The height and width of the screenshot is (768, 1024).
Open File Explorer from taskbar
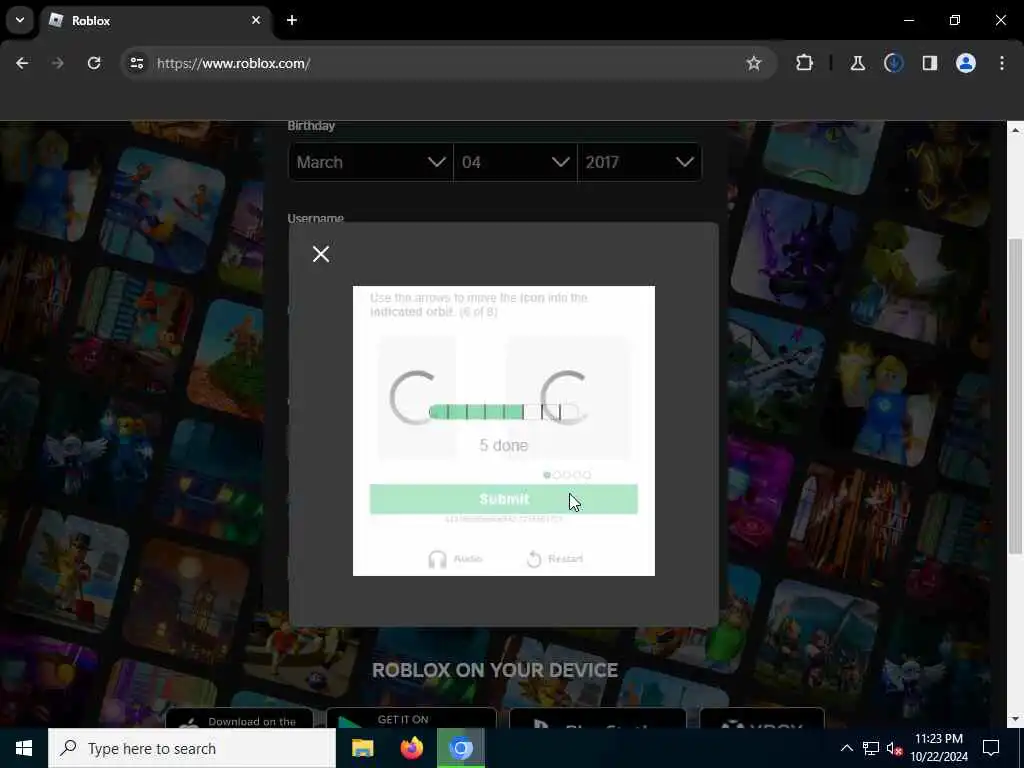[362, 748]
